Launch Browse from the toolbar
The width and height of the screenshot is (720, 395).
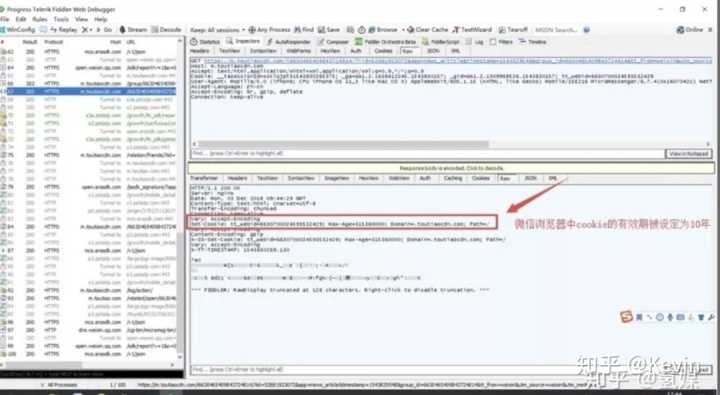(x=383, y=30)
